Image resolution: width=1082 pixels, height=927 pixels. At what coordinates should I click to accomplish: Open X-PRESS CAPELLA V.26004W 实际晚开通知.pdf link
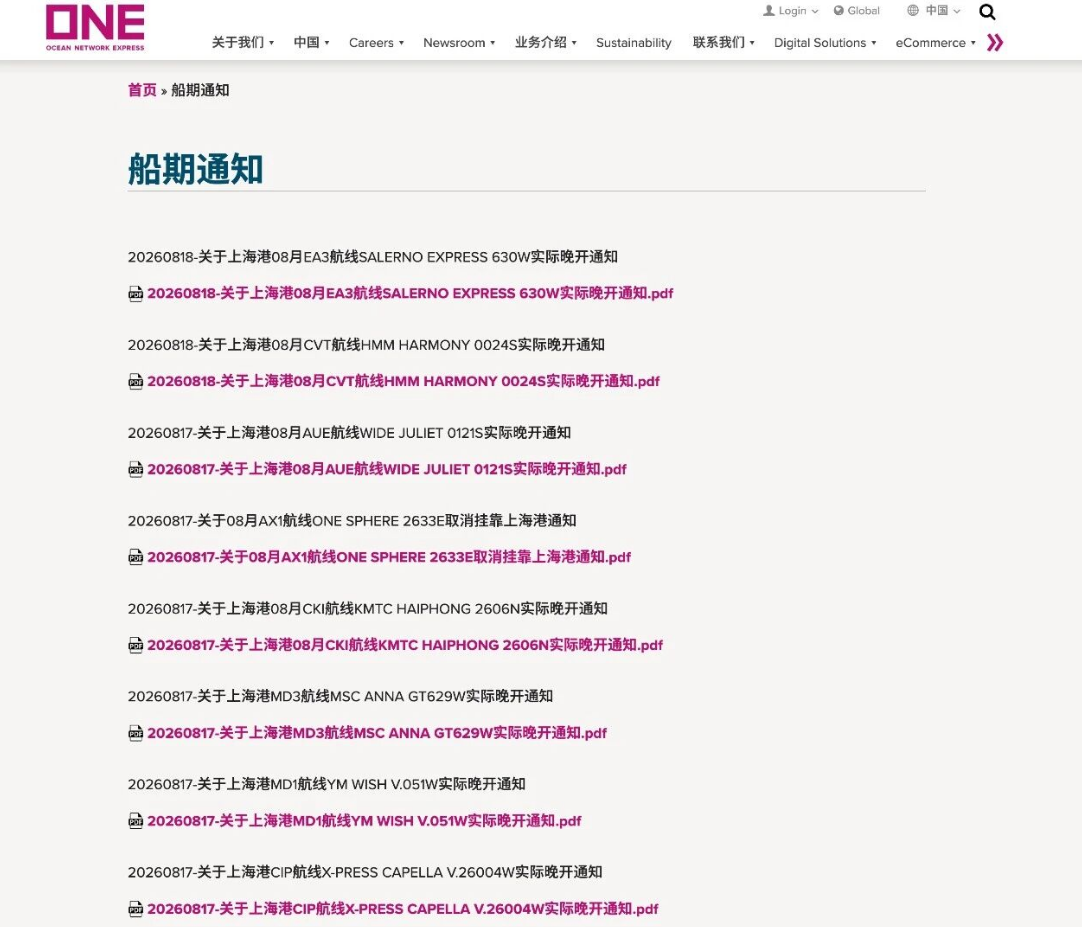pyautogui.click(x=402, y=908)
